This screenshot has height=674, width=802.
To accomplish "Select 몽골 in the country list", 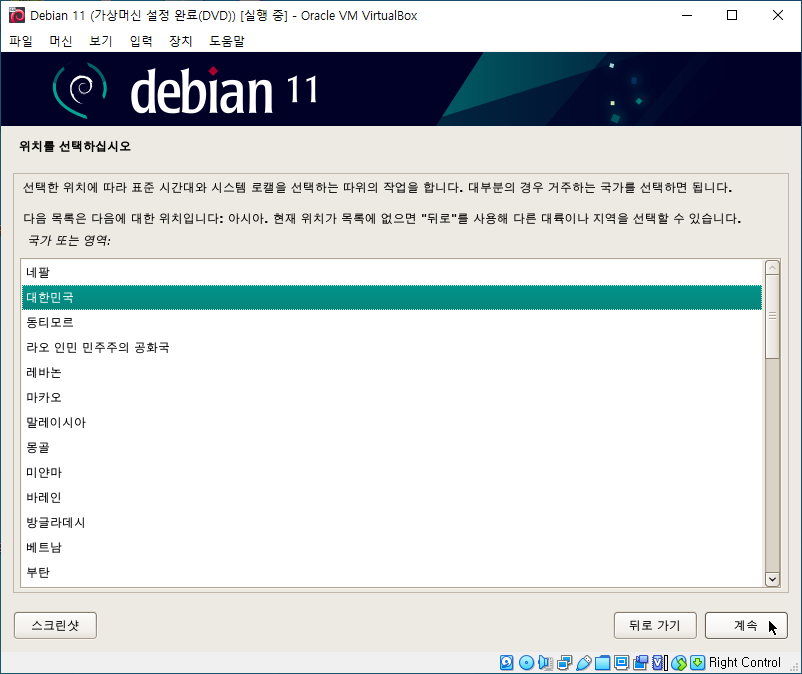I will tap(392, 448).
